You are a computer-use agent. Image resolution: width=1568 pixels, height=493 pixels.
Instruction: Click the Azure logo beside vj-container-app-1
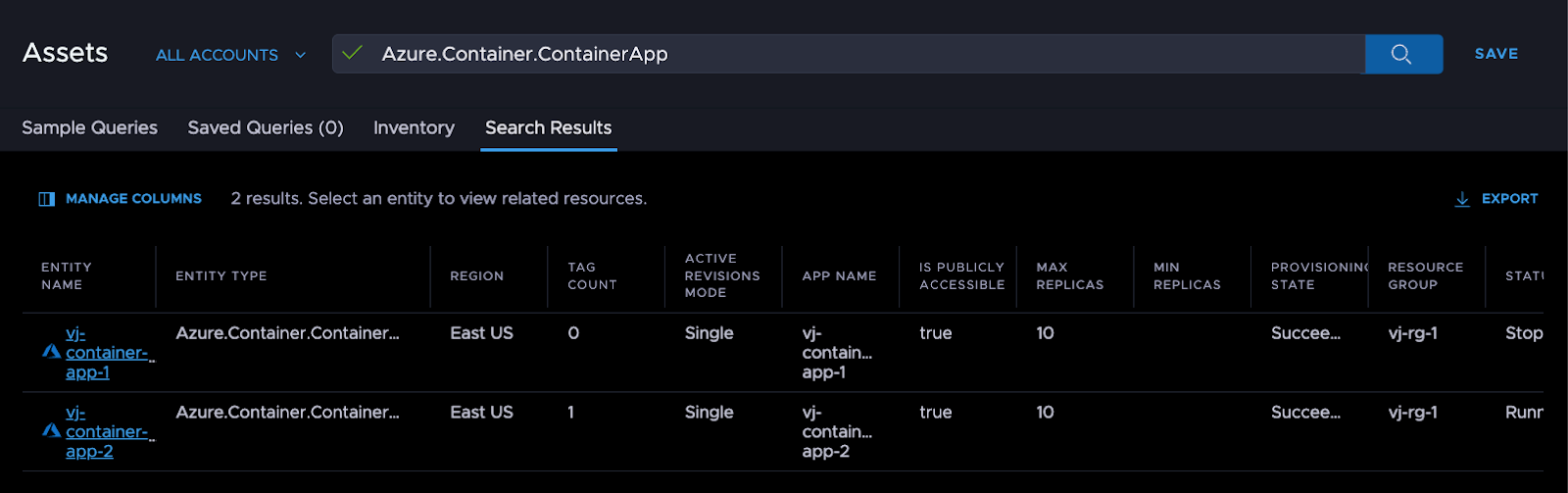point(52,352)
